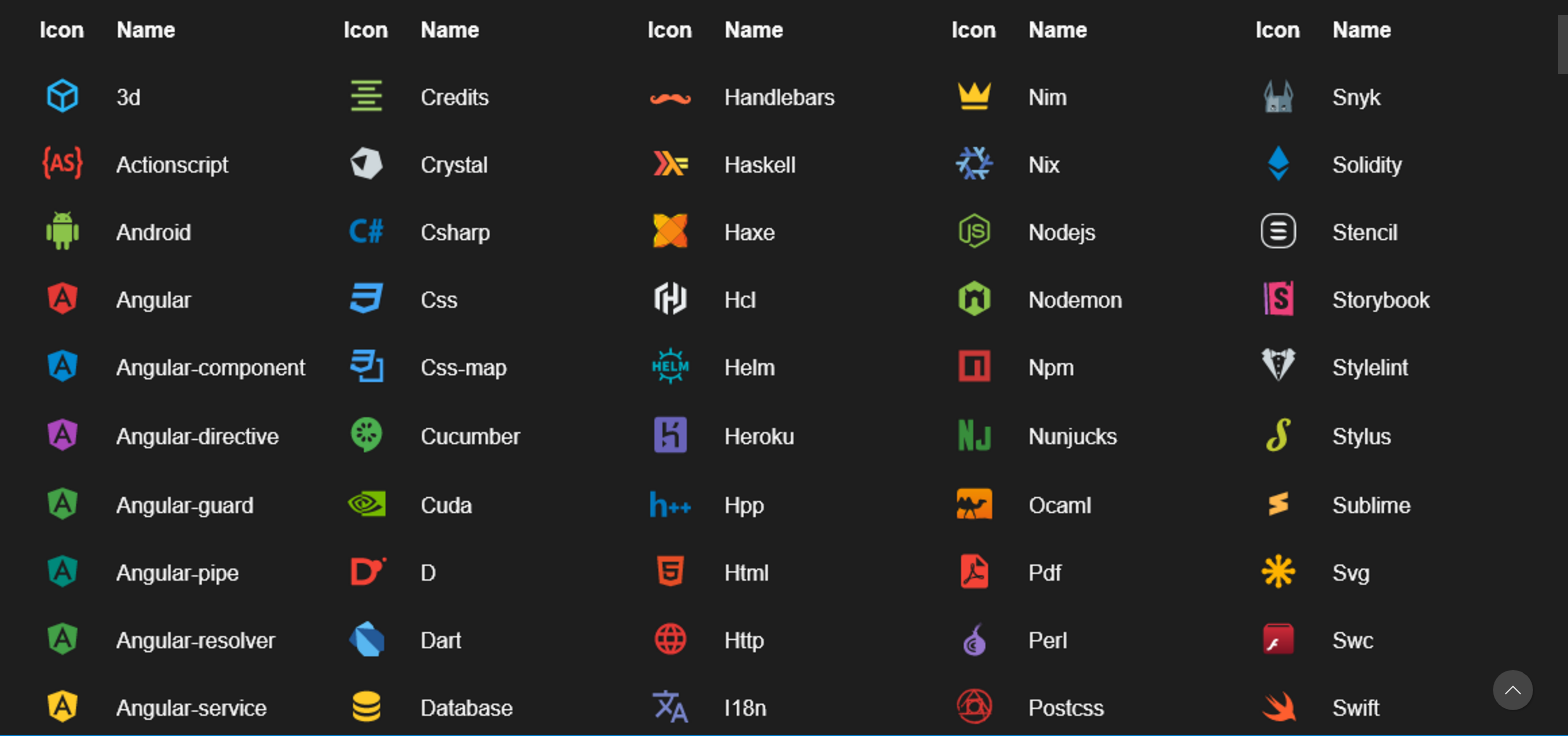This screenshot has height=736, width=1568.
Task: Click the Cuda Nvidia eye icon
Action: click(x=366, y=504)
